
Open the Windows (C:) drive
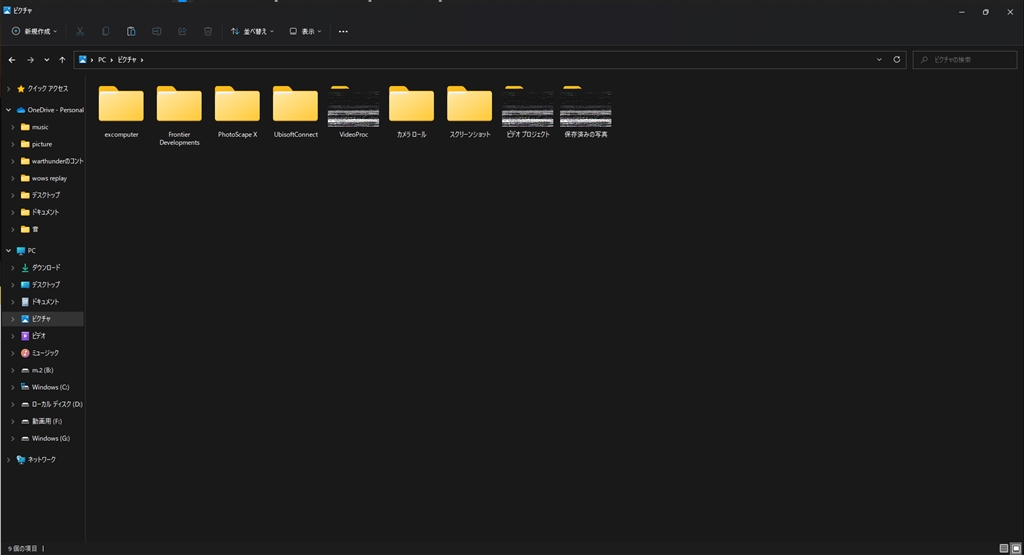point(45,387)
